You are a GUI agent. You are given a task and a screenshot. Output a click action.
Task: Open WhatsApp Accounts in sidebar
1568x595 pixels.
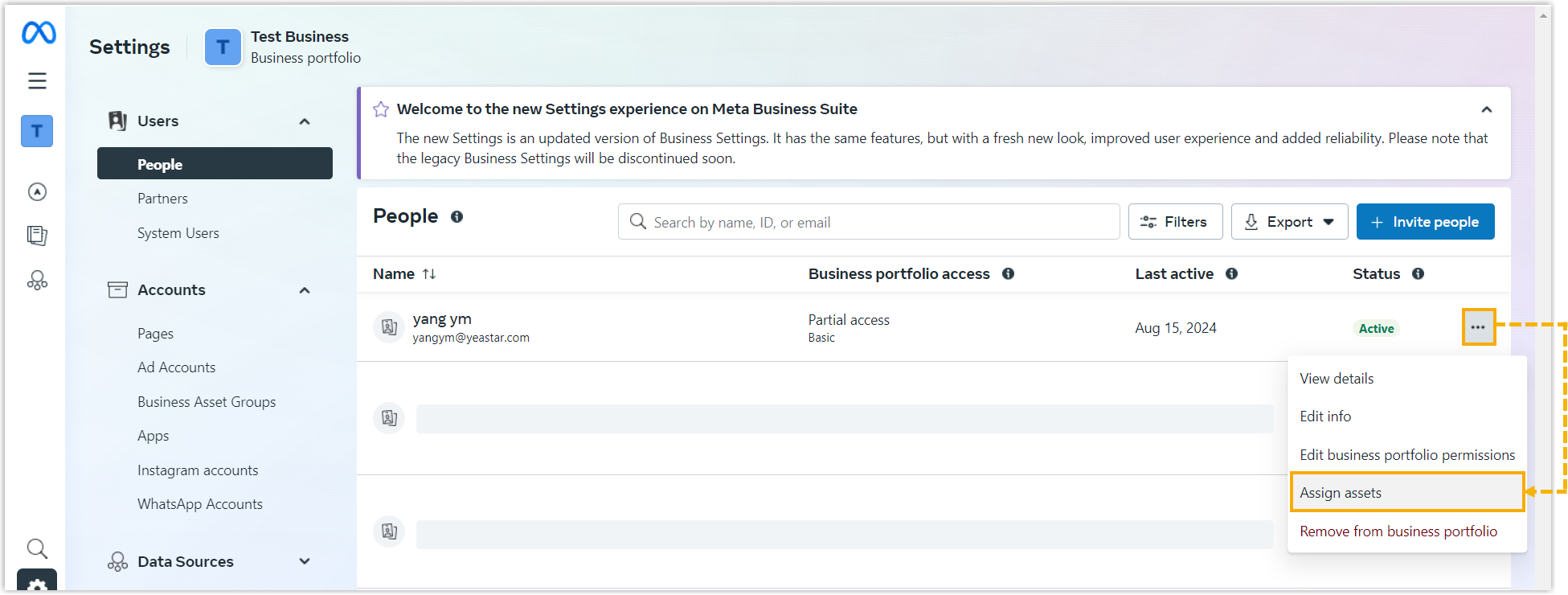(x=200, y=504)
